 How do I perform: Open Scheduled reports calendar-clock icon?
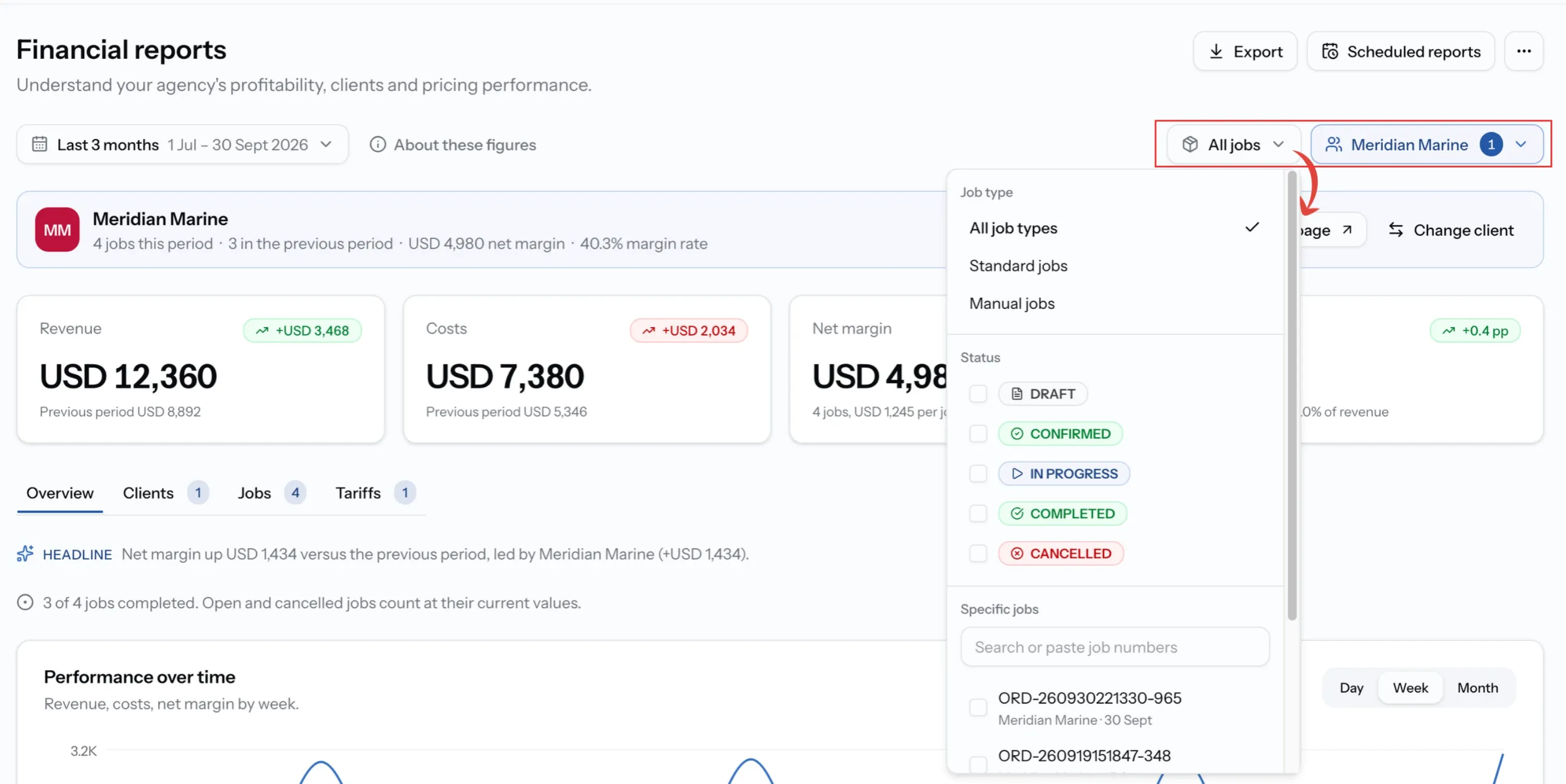tap(1330, 52)
